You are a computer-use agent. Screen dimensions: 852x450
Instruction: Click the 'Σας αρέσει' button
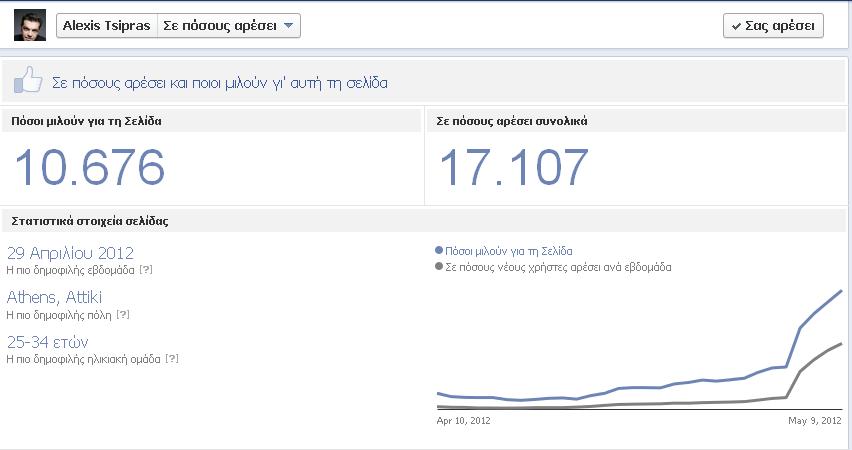coord(773,26)
